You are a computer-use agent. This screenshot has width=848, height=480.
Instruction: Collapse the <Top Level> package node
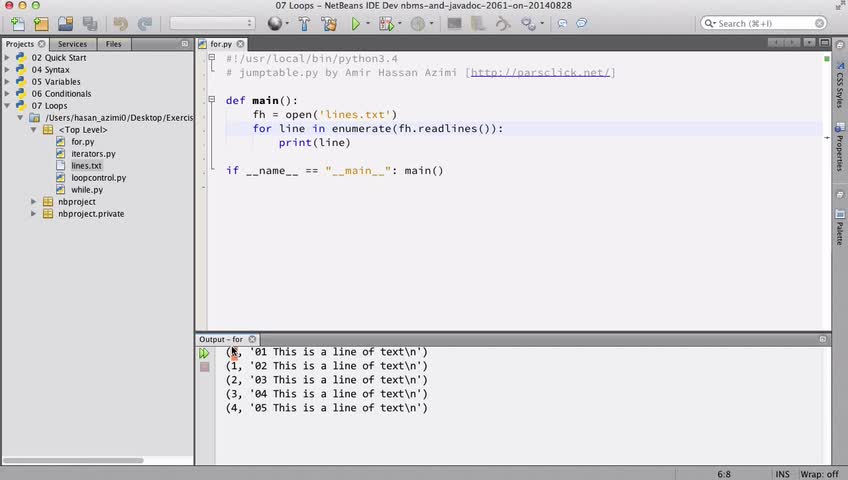pyautogui.click(x=34, y=130)
